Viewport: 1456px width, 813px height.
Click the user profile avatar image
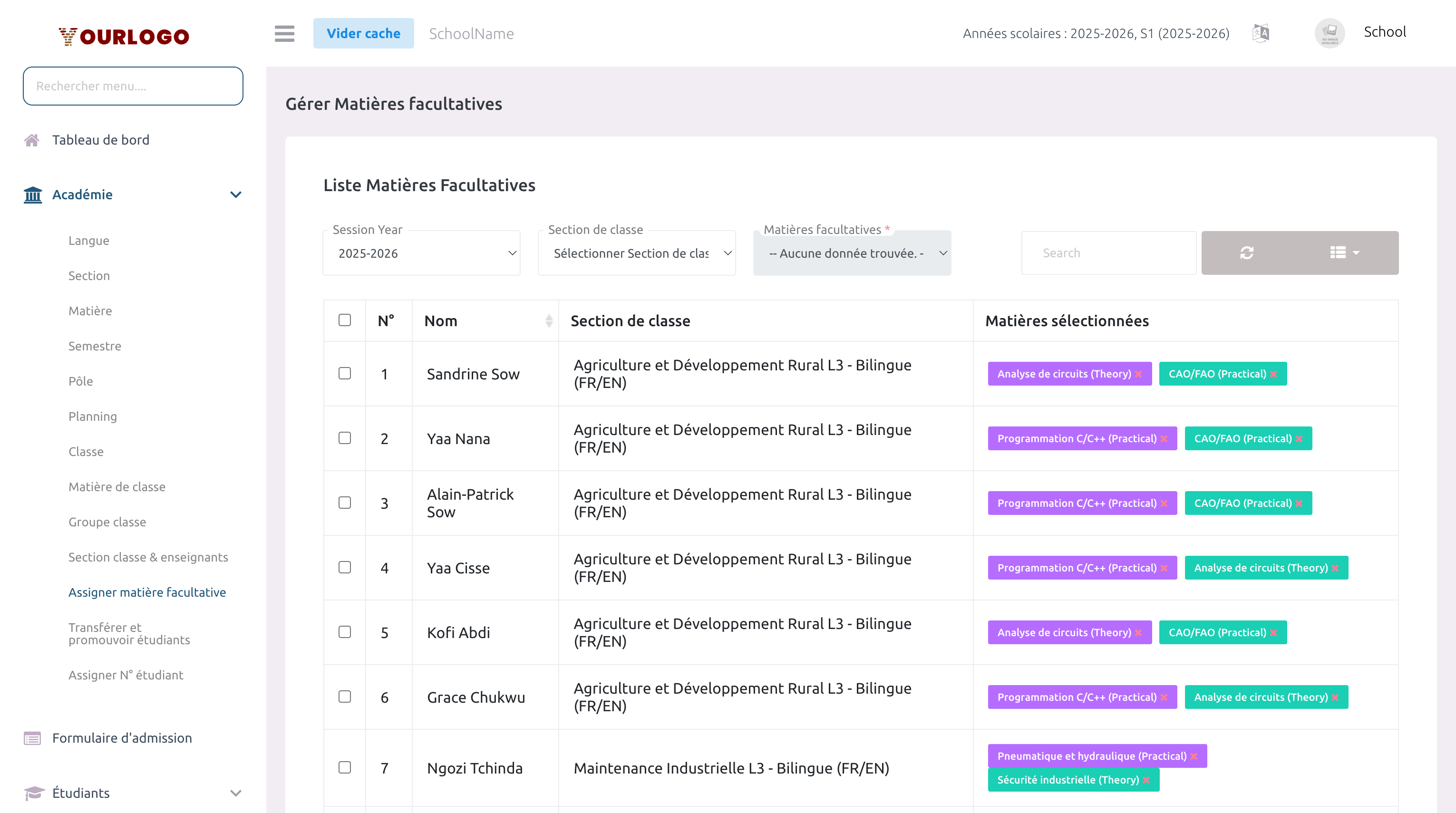tap(1330, 33)
